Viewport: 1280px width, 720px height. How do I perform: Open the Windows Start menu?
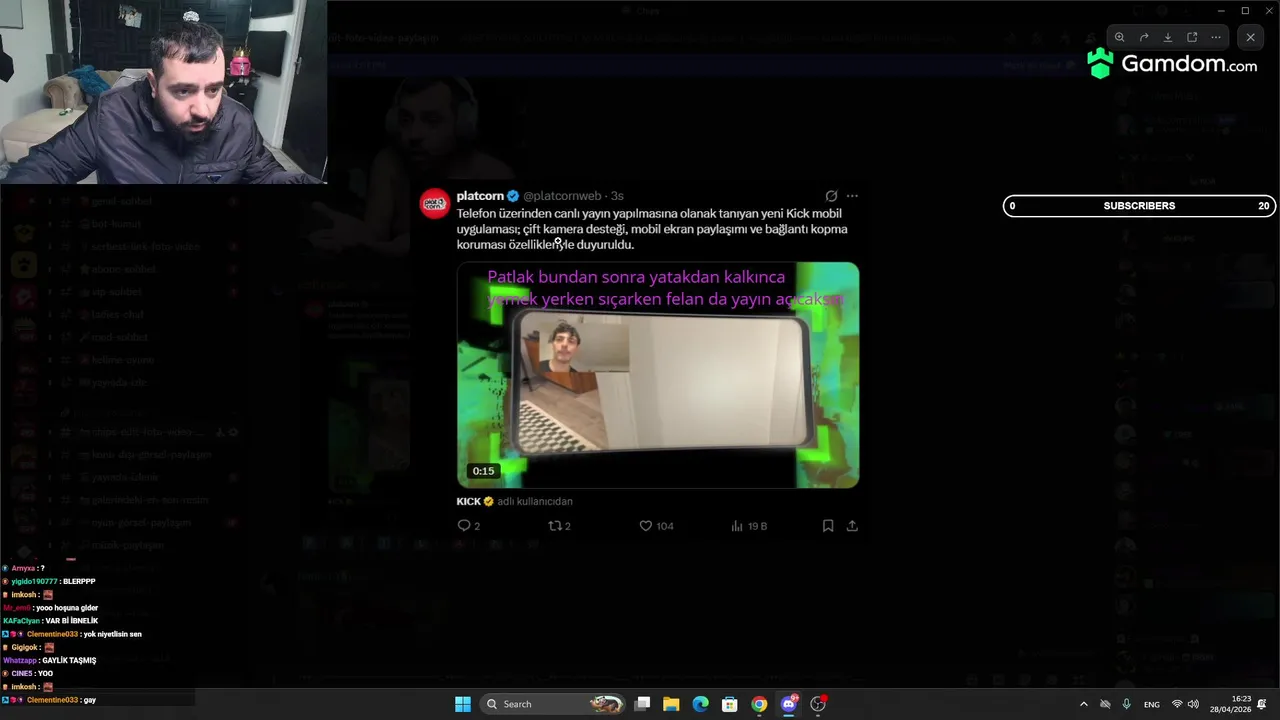point(463,704)
